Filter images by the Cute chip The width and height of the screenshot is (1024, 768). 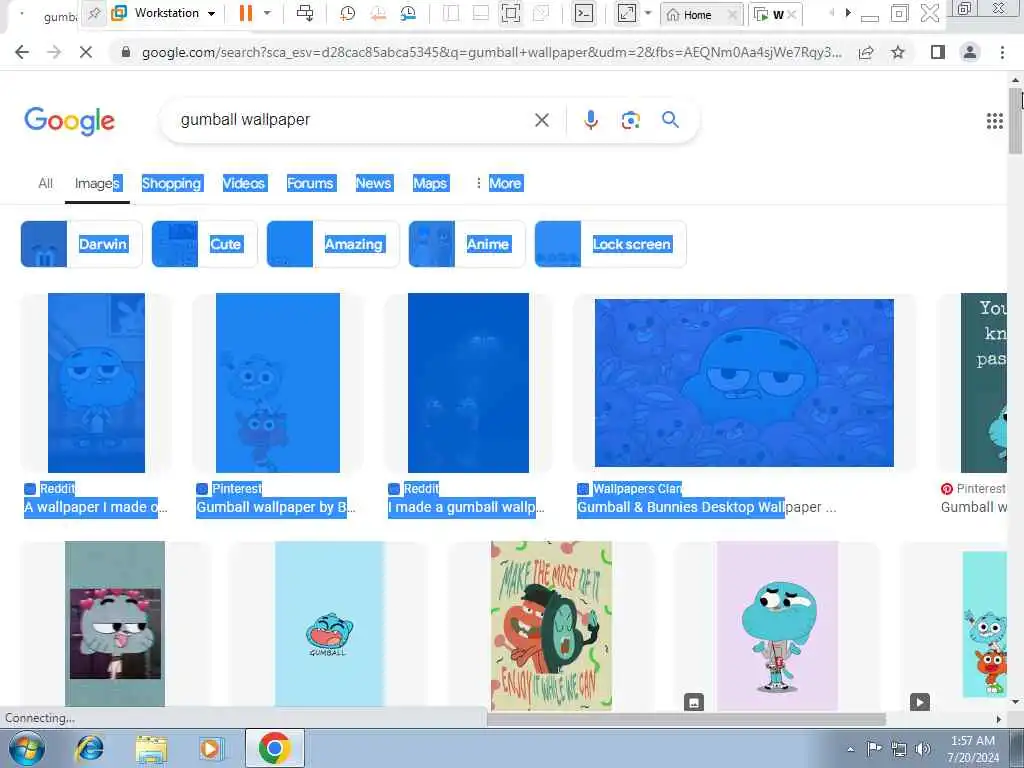[x=204, y=244]
